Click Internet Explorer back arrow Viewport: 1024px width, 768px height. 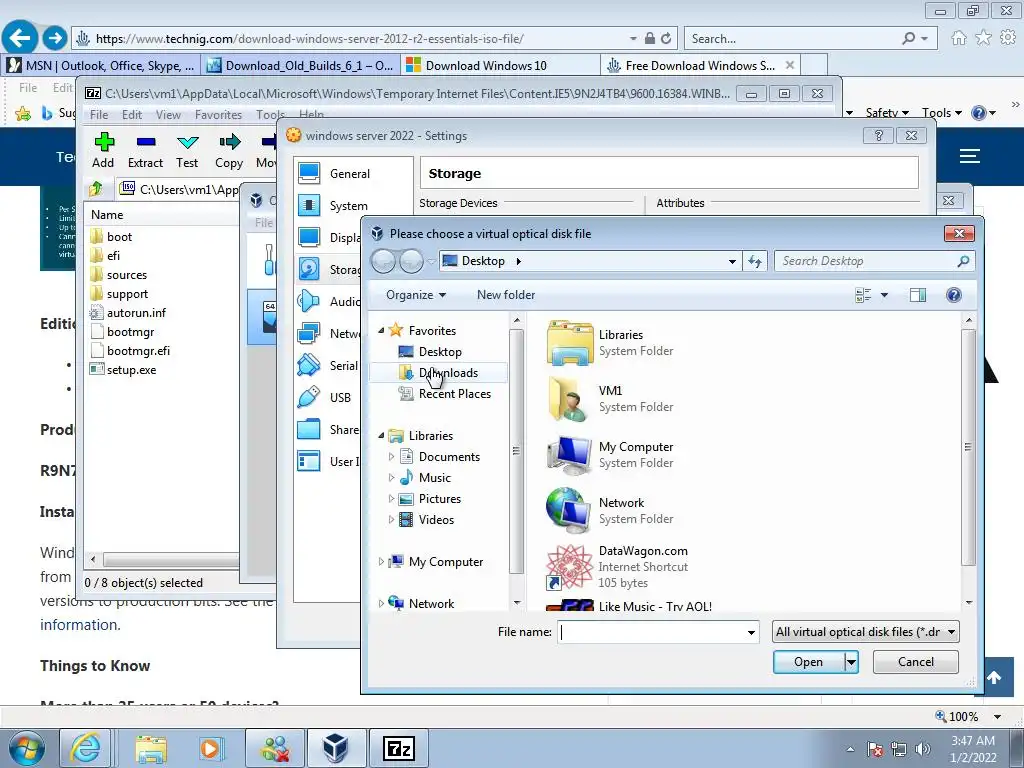(20, 38)
